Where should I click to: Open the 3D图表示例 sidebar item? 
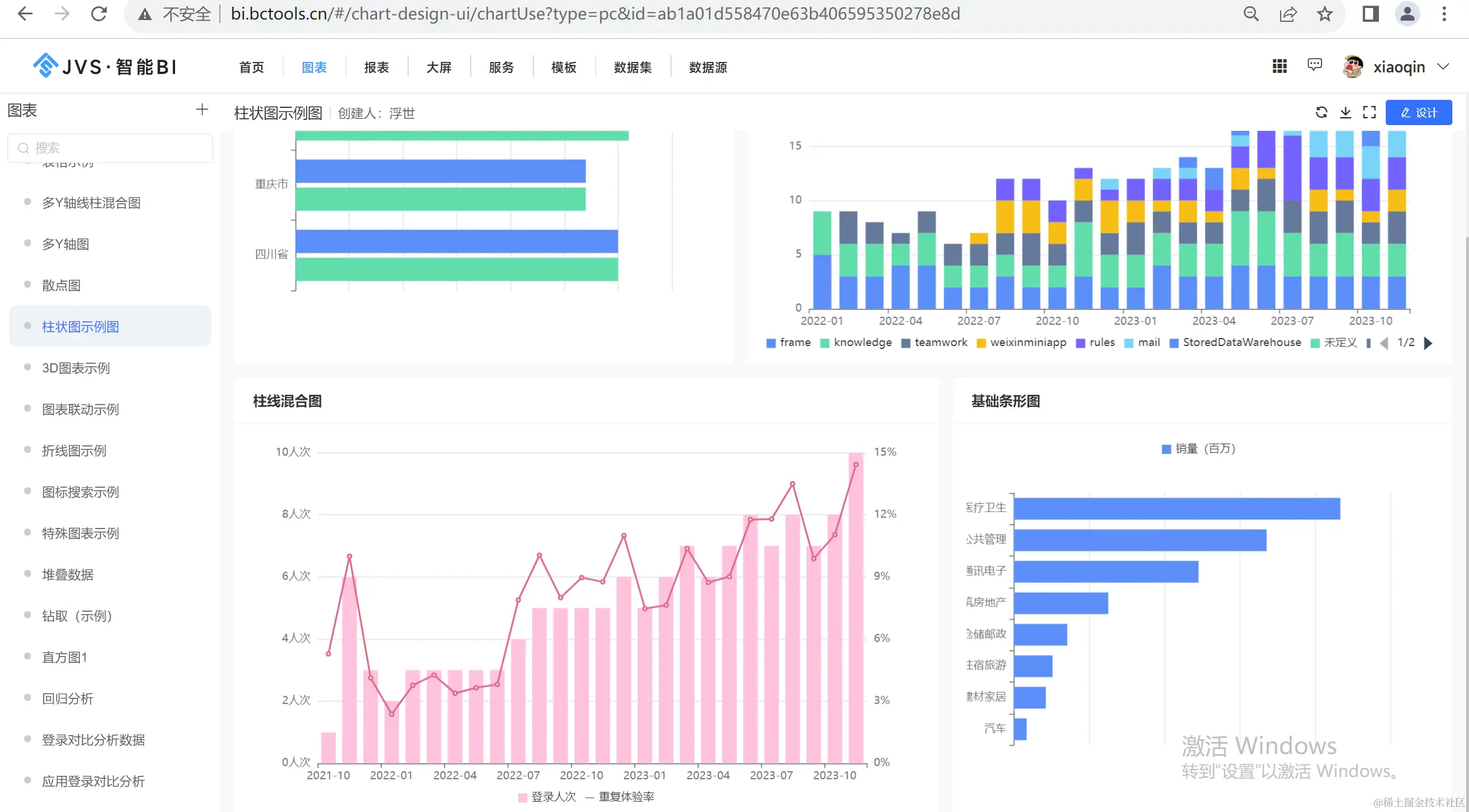[76, 368]
